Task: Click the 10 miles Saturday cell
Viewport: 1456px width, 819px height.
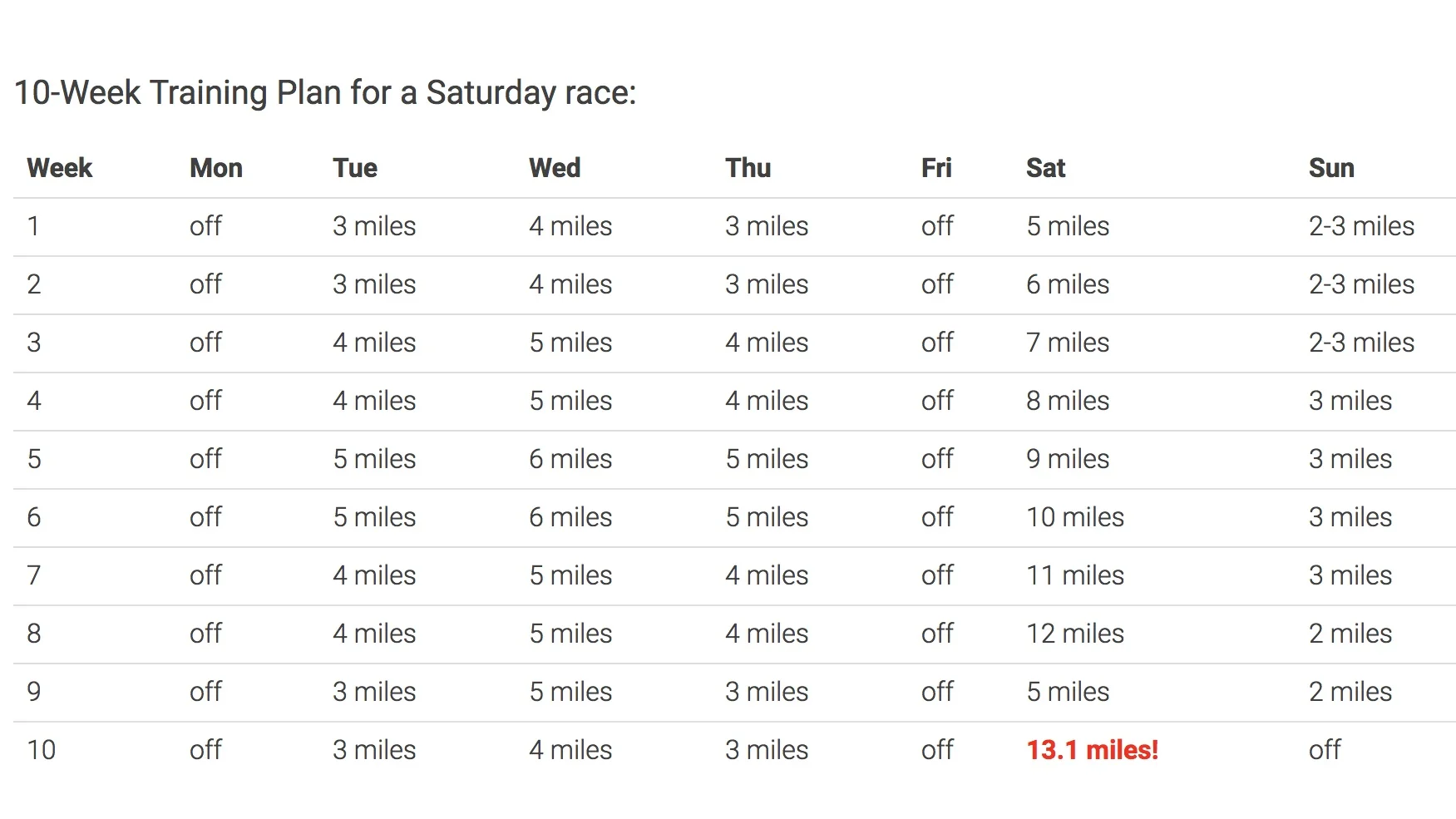Action: click(1075, 517)
